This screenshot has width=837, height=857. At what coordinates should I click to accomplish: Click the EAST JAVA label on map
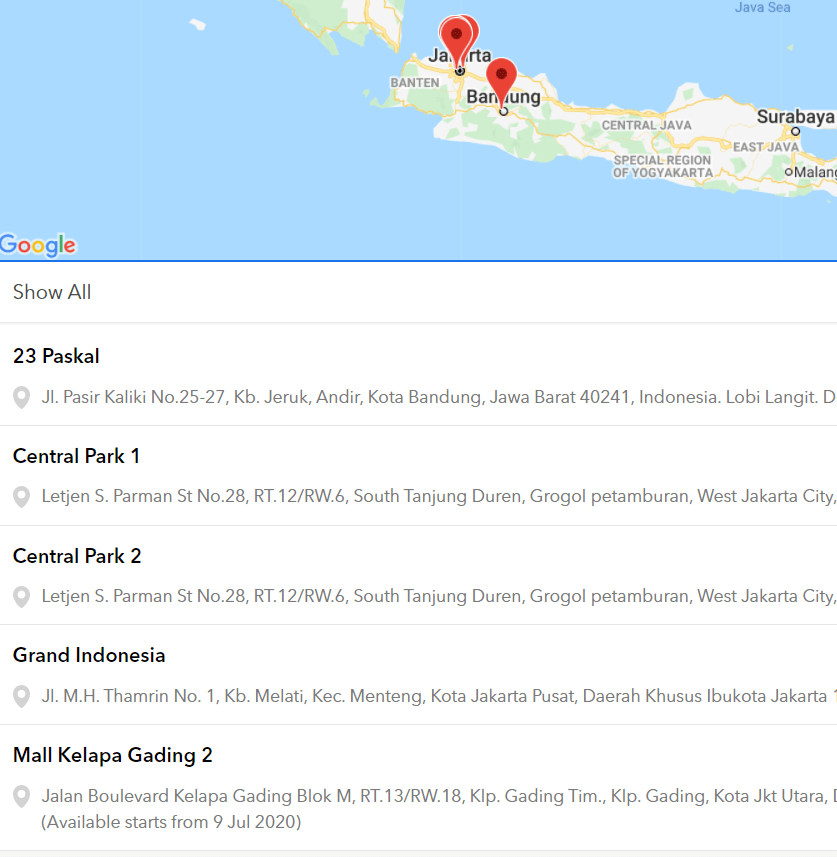[x=766, y=147]
